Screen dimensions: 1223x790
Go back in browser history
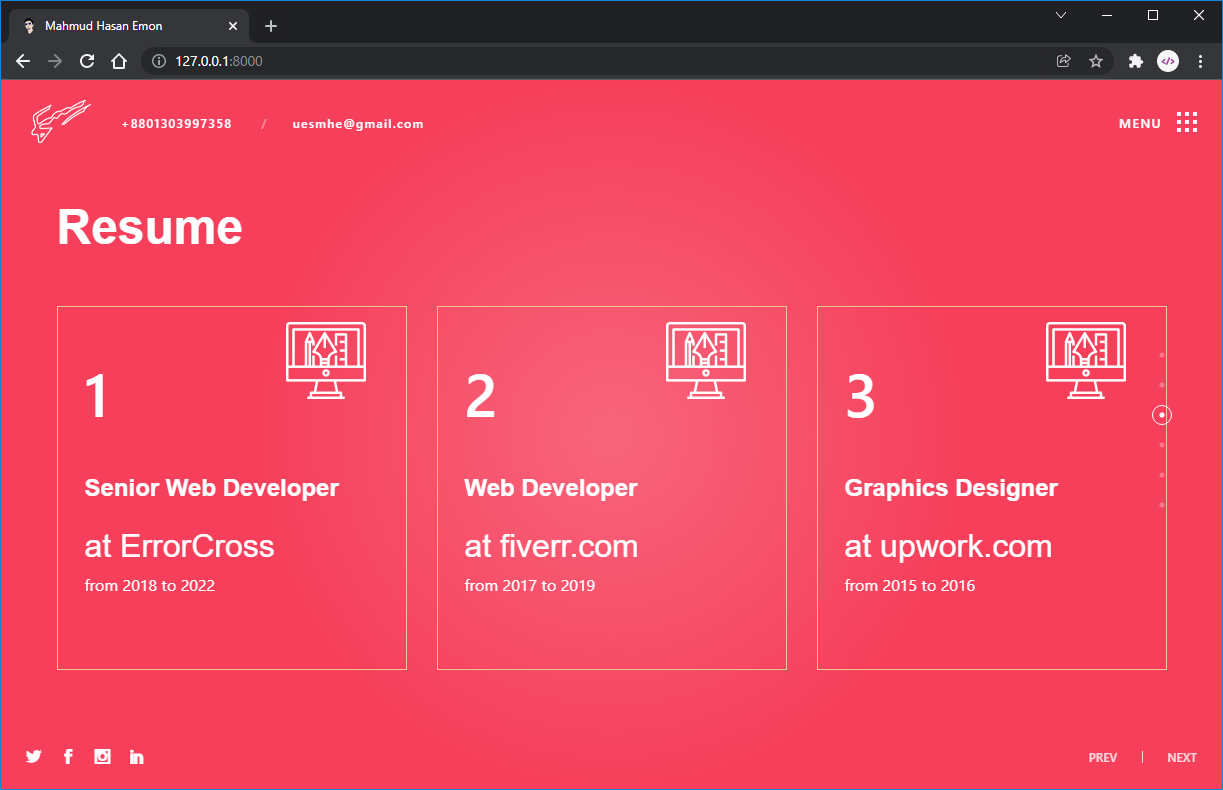23,61
